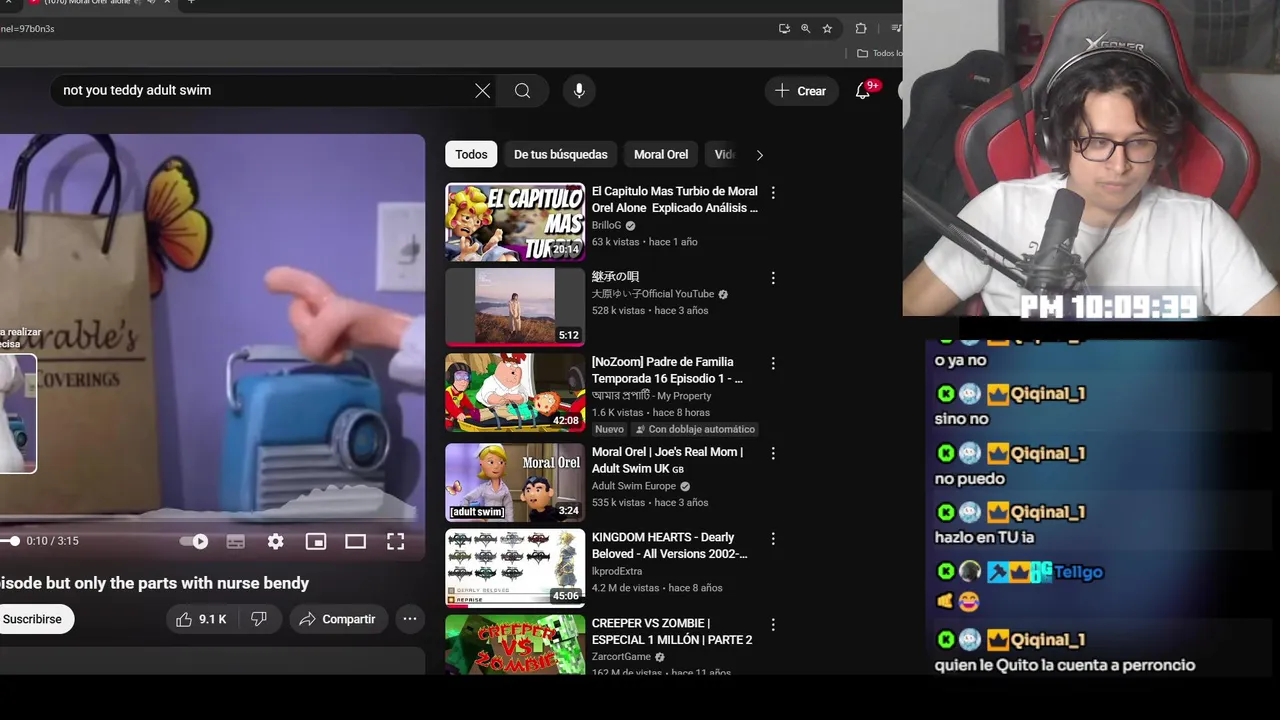Click the Tellgo chat username

coord(1078,572)
